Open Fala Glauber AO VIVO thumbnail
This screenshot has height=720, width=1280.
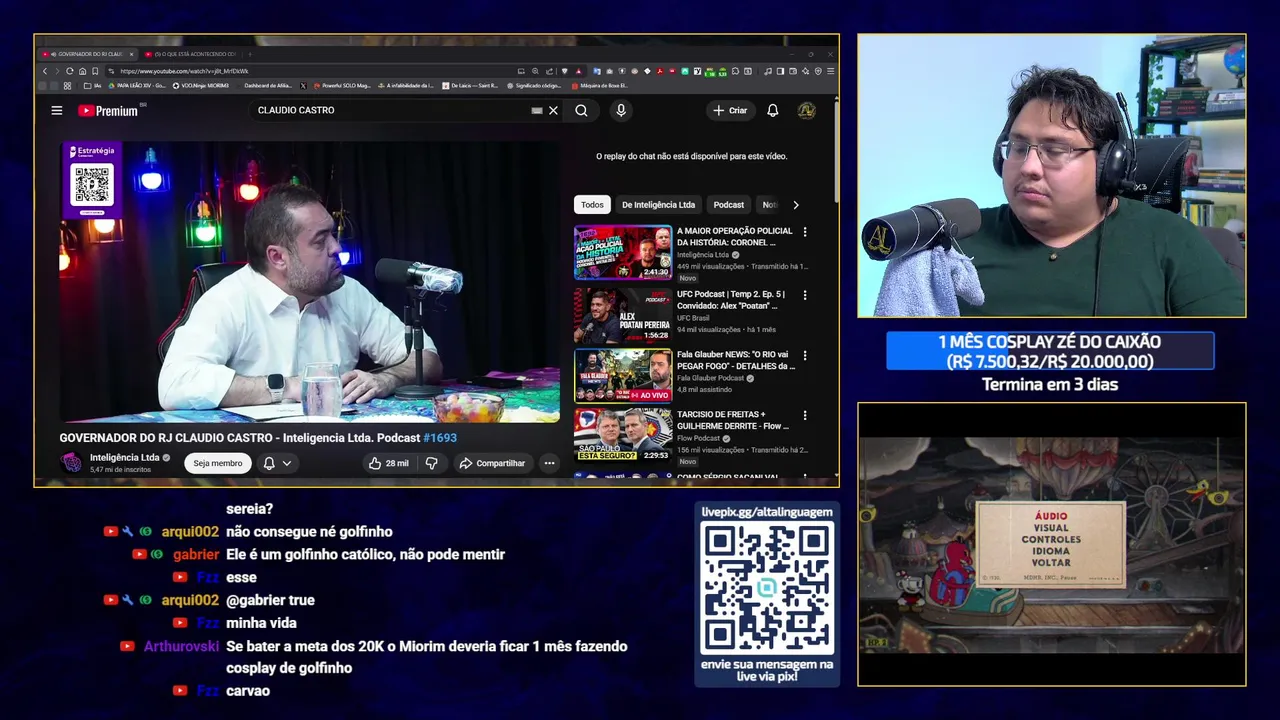623,375
